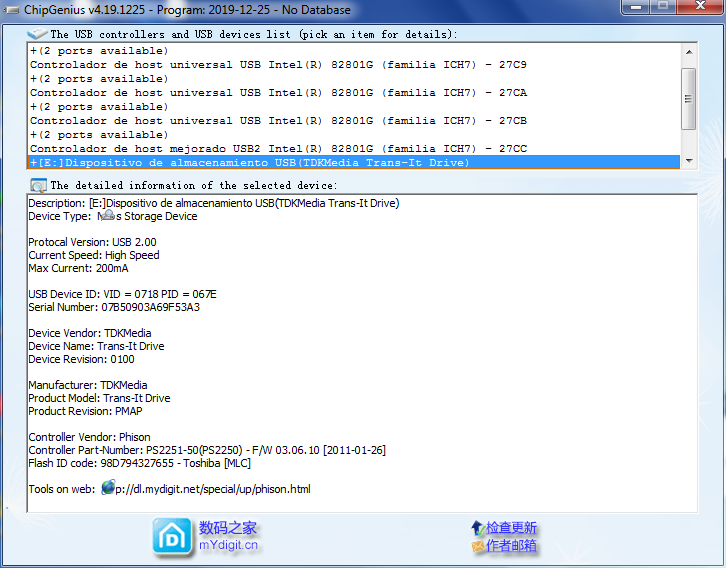Viewport: 726px width, 568px height.
Task: Click the USB Device ID VID 0718 line
Action: tap(122, 294)
